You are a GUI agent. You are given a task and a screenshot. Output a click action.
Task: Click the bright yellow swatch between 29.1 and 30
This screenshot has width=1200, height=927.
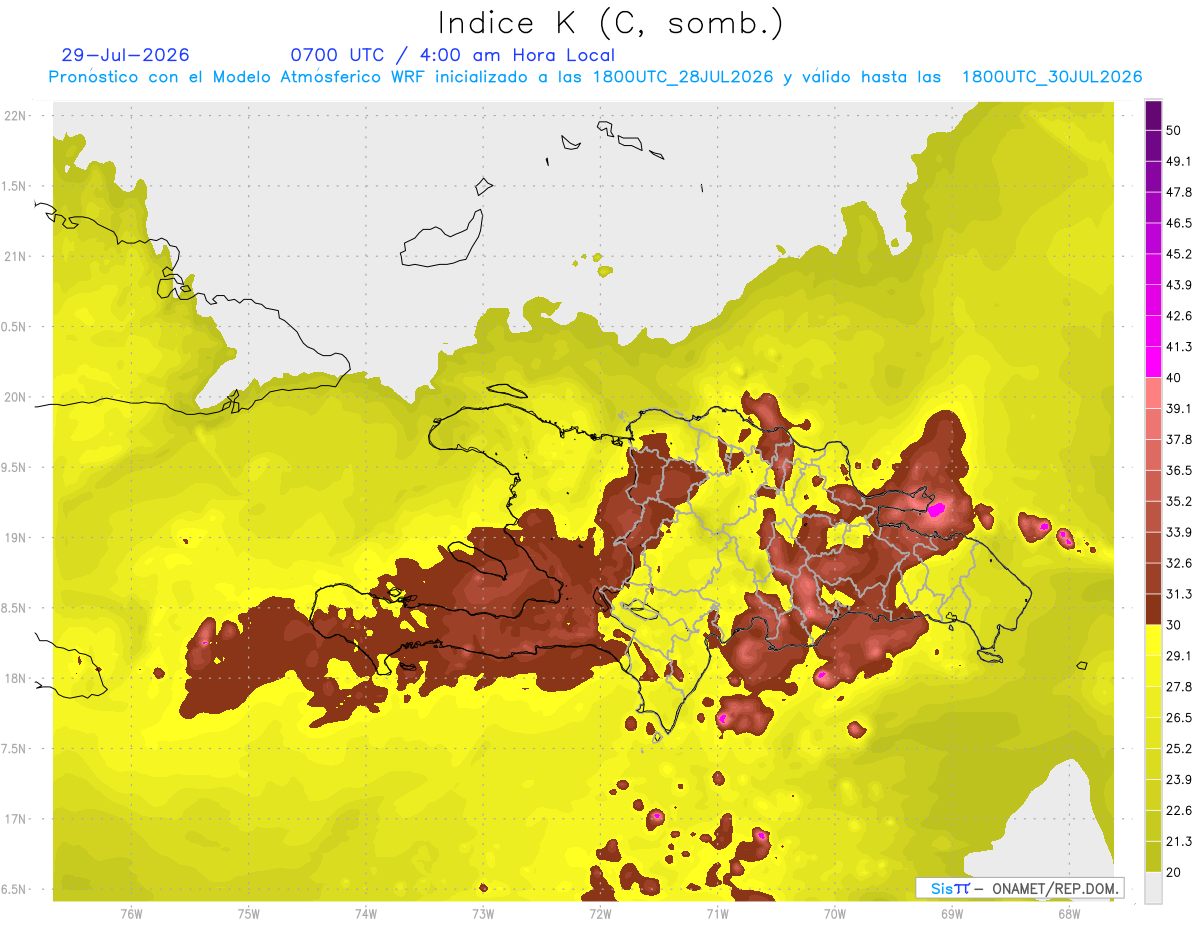click(x=1153, y=640)
